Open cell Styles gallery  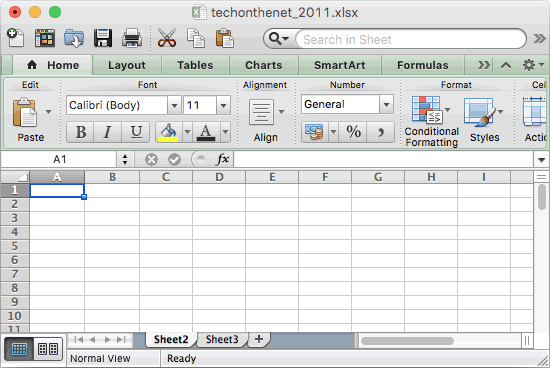coord(480,112)
